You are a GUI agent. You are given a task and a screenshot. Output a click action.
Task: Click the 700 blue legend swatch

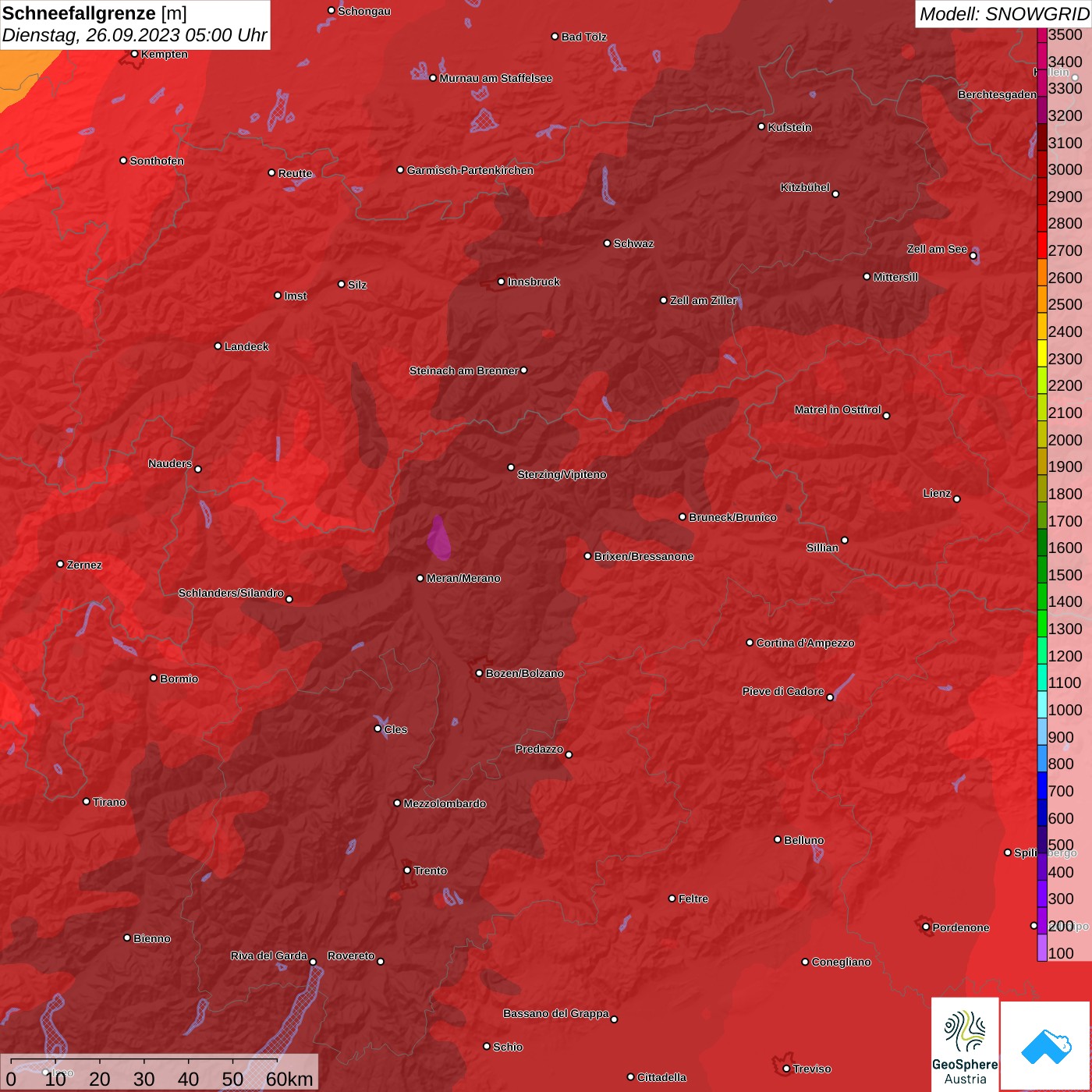coord(1042,785)
